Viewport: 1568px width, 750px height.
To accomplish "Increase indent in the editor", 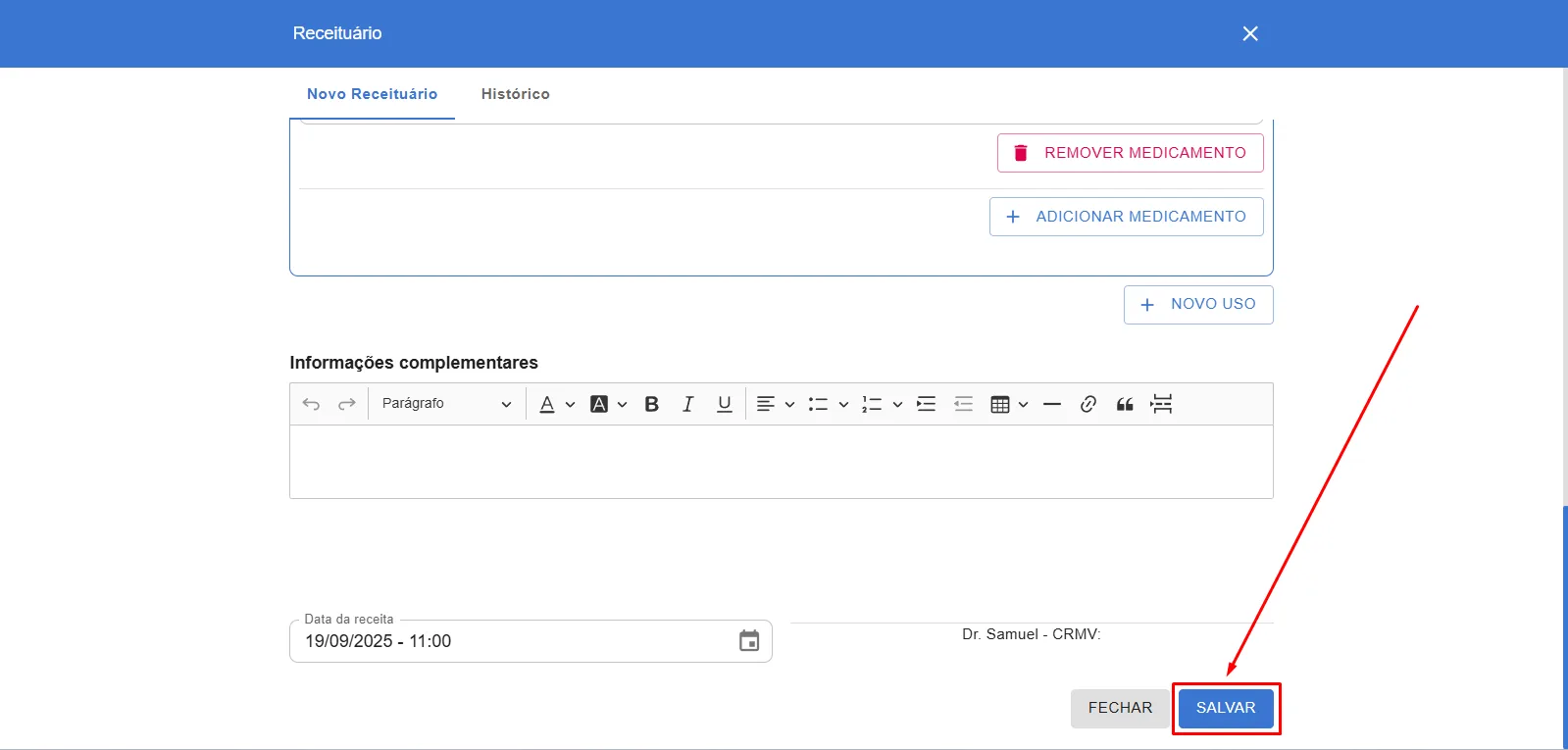I will tap(926, 404).
